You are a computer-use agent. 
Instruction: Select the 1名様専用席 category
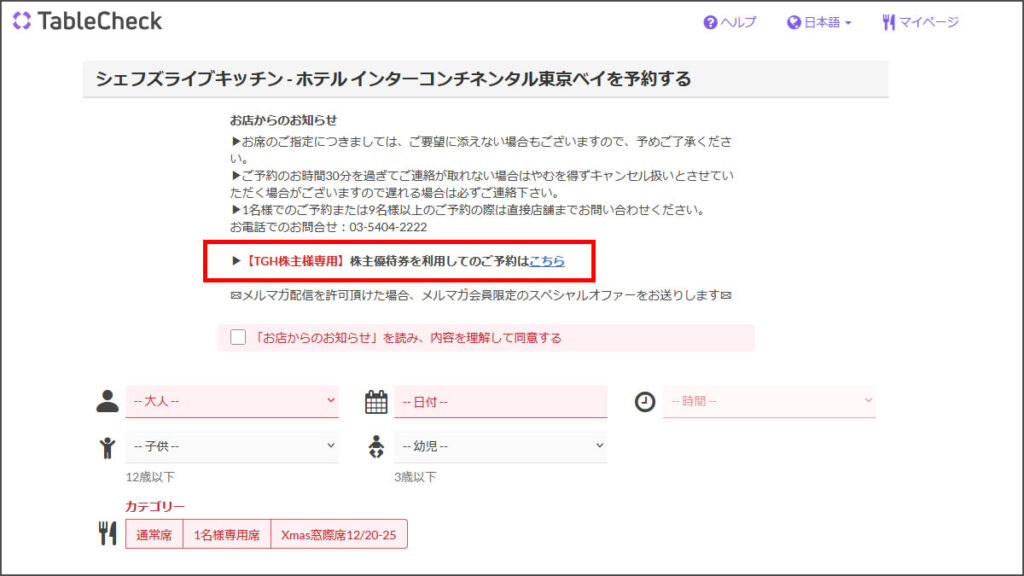[227, 535]
